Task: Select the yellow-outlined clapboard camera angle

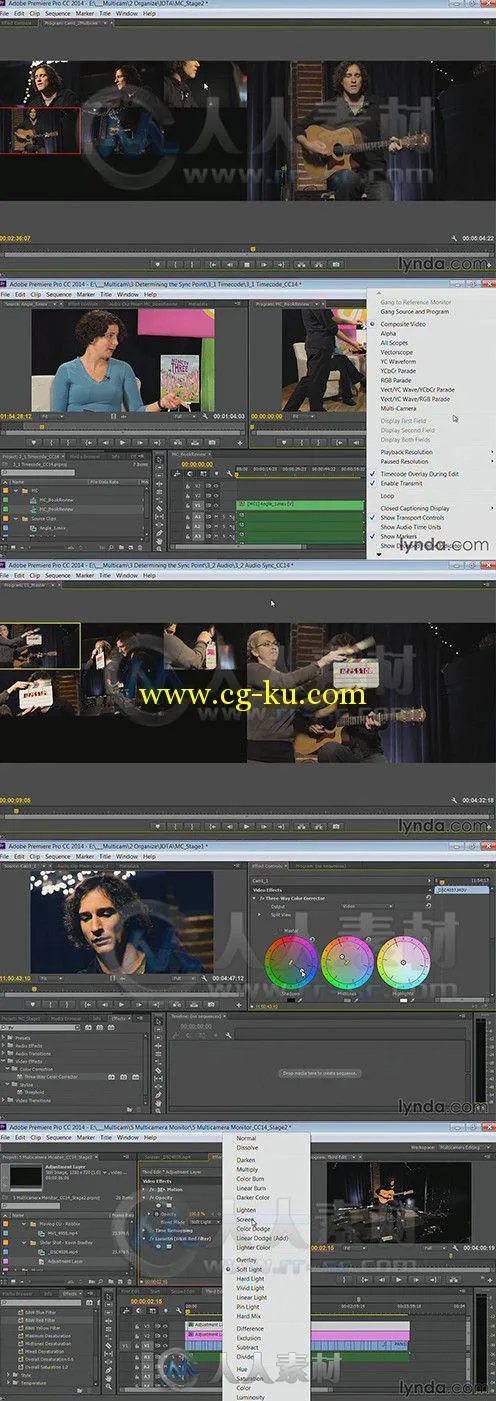Action: tap(40, 646)
